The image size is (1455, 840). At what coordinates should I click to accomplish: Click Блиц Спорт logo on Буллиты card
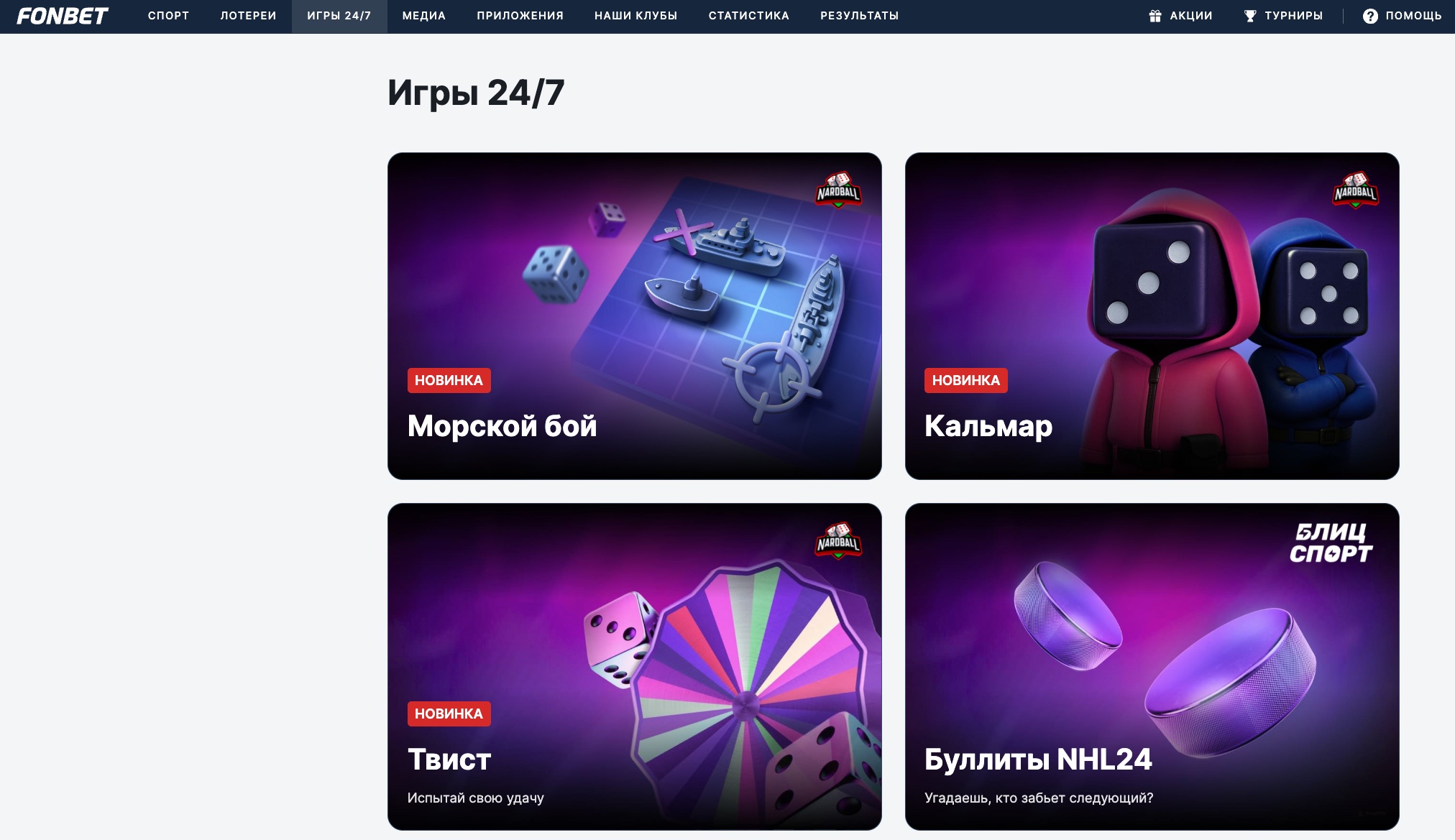(1331, 543)
